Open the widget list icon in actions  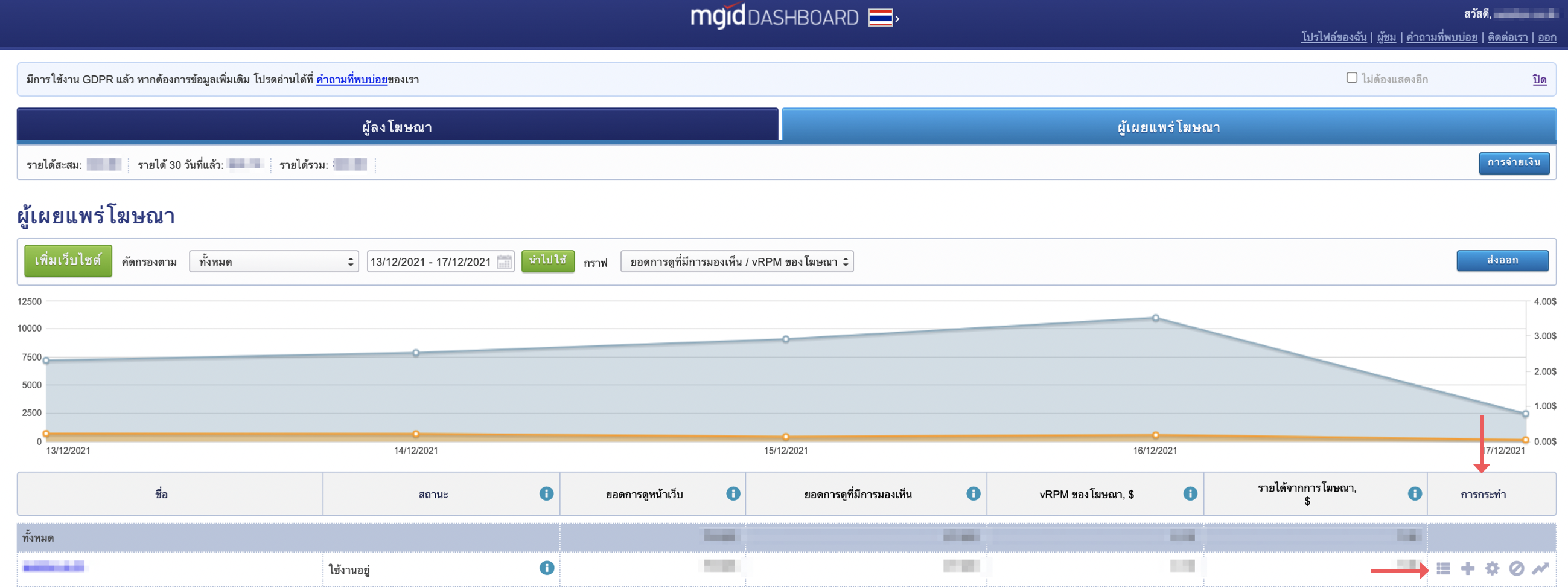pos(1443,568)
